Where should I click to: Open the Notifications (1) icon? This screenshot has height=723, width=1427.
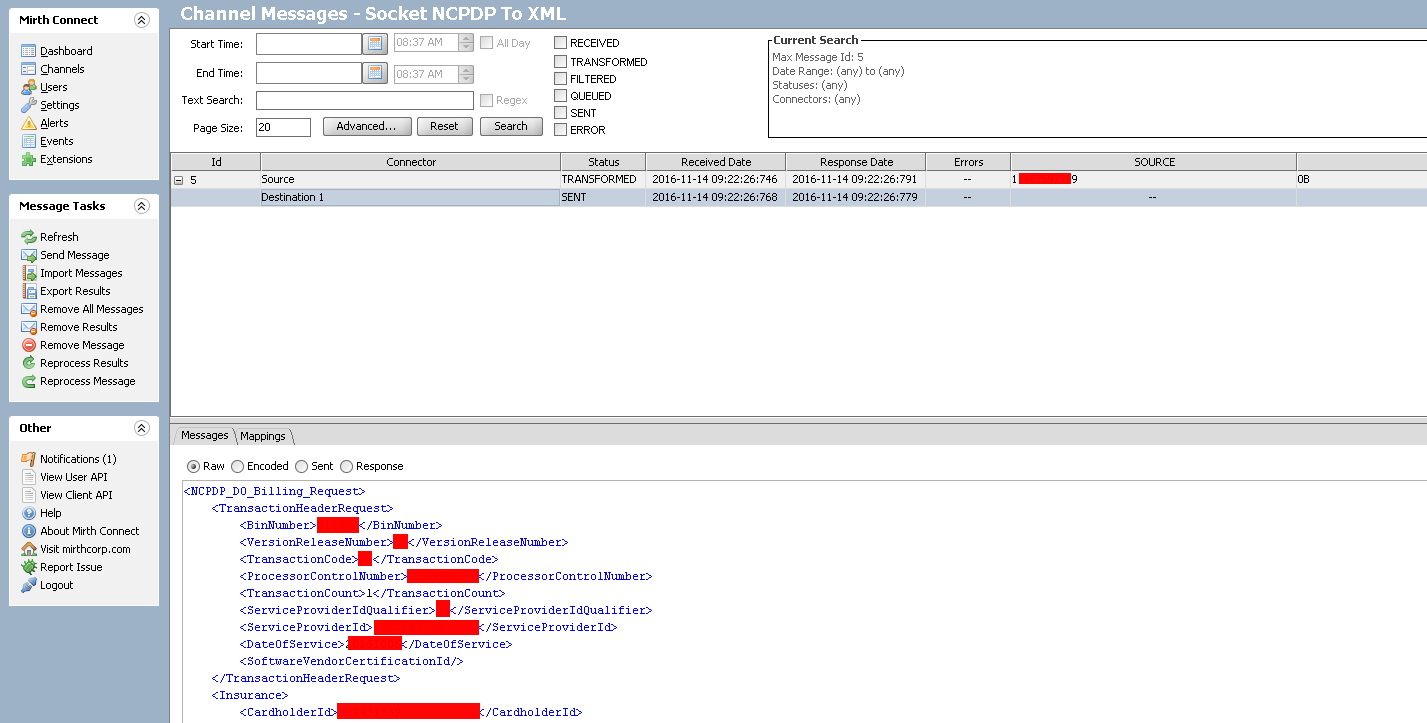[x=29, y=459]
